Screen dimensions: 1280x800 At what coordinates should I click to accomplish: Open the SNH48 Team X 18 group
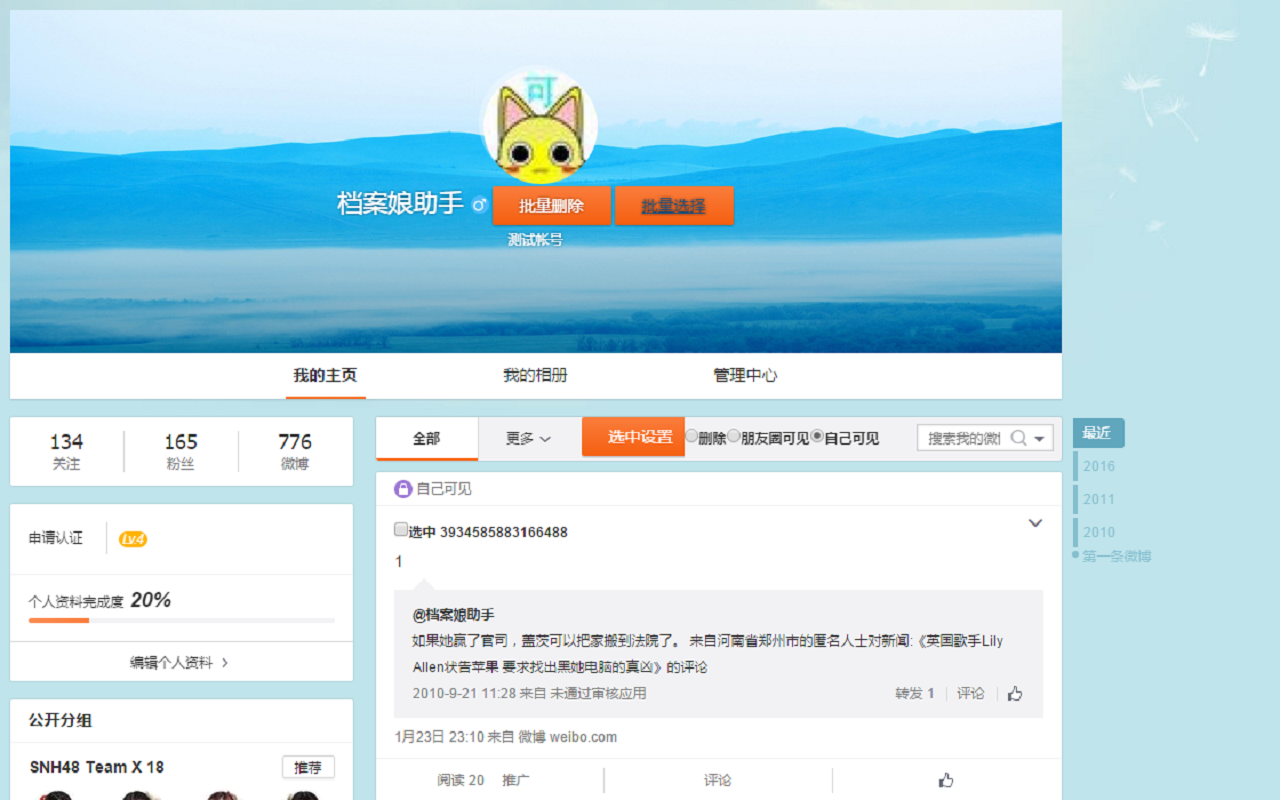click(97, 767)
